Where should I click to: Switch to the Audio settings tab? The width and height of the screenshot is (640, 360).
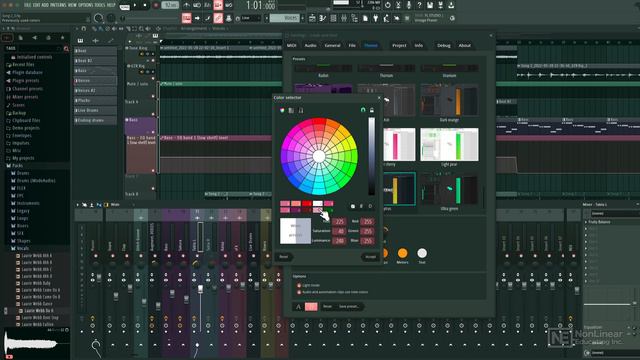point(311,46)
